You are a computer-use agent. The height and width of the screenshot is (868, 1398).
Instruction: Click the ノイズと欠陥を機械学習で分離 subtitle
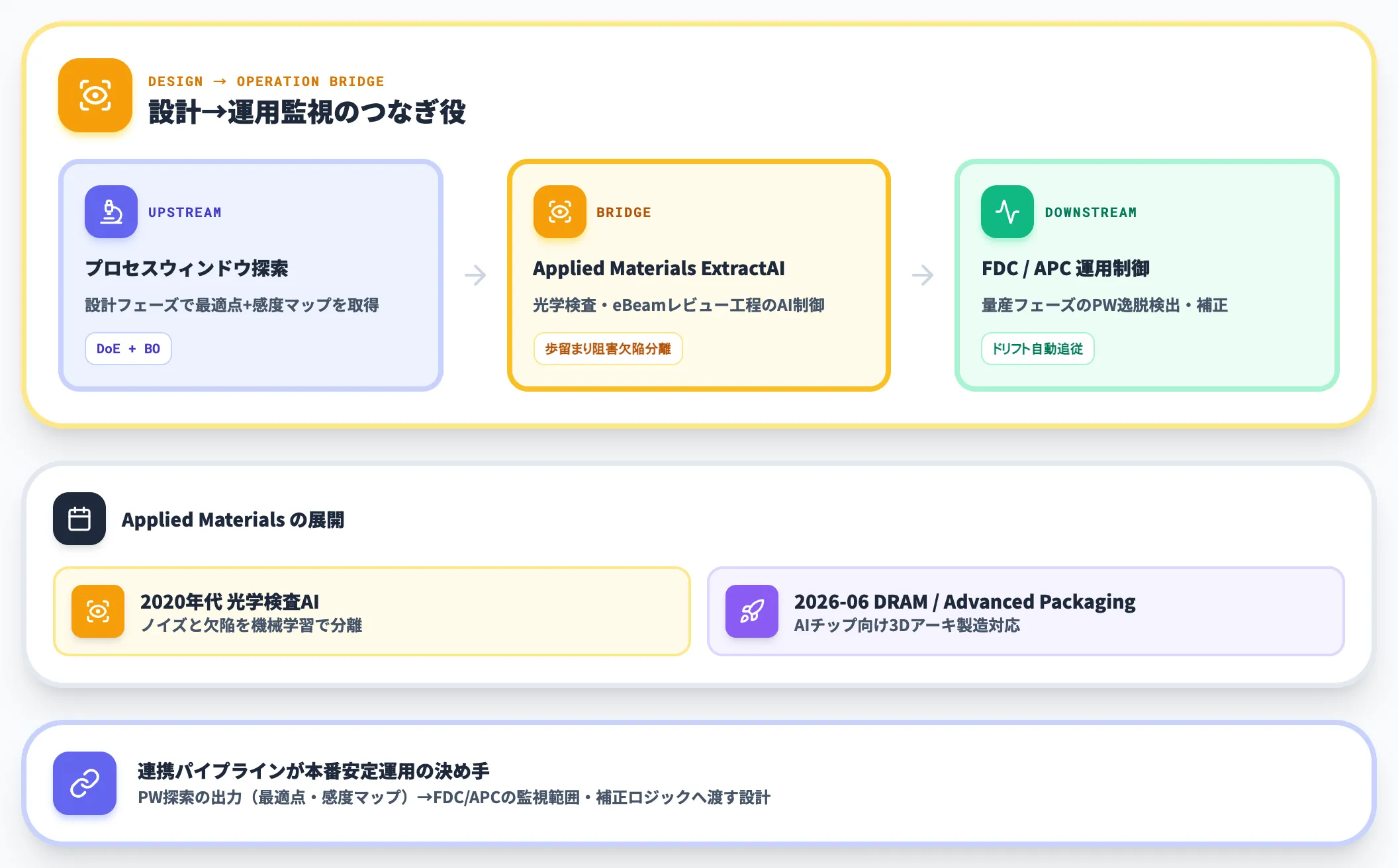pos(251,625)
